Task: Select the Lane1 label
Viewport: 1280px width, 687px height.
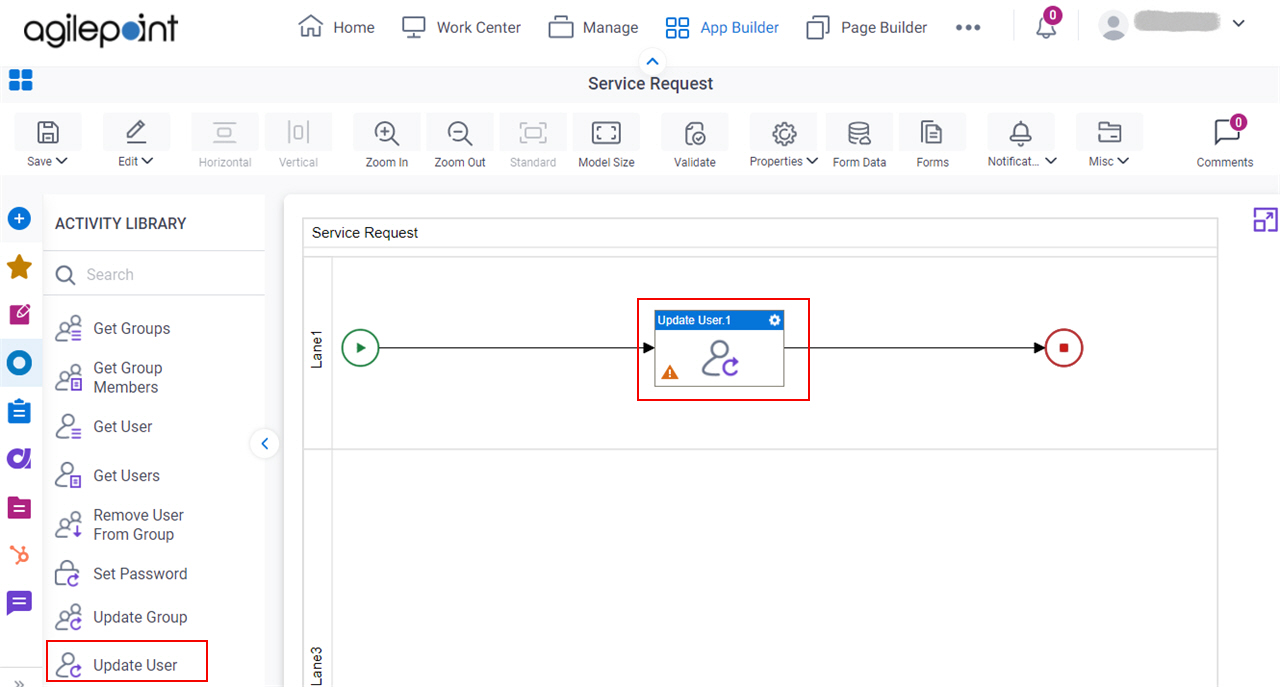Action: 317,350
